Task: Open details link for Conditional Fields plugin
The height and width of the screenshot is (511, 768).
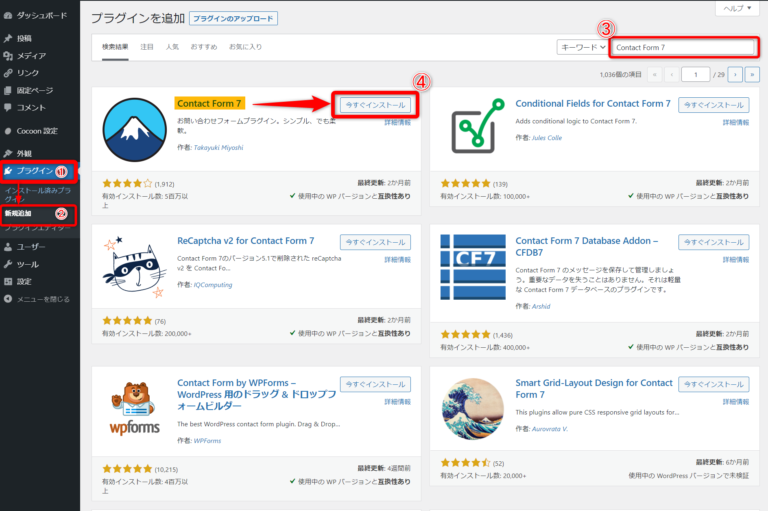Action: [736, 122]
